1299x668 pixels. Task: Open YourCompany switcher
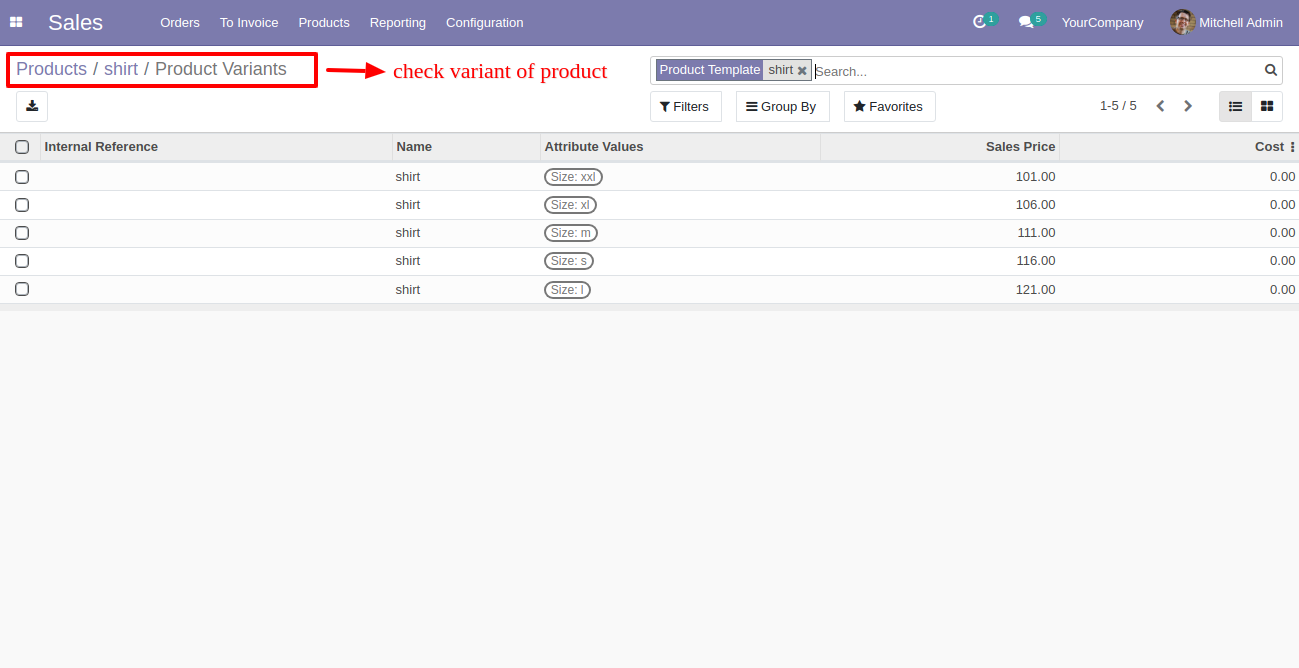click(1102, 22)
